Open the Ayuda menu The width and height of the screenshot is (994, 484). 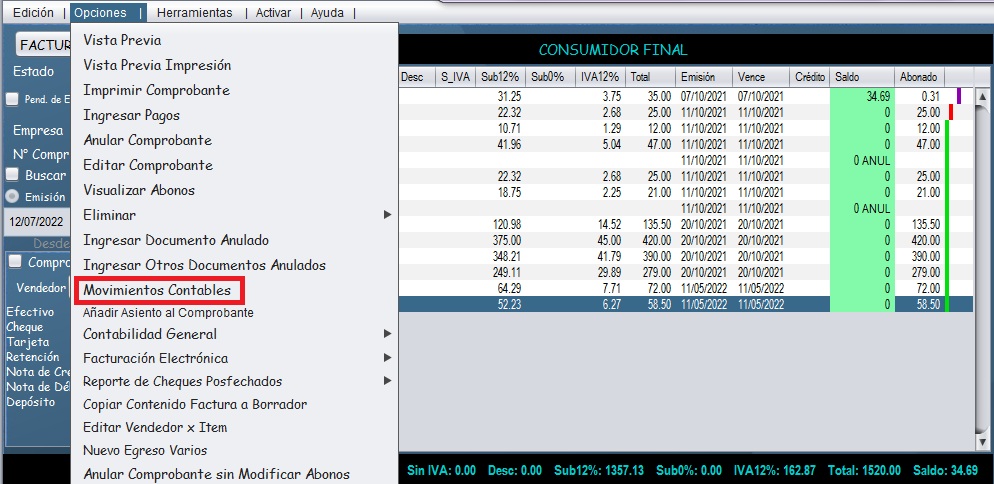click(328, 13)
